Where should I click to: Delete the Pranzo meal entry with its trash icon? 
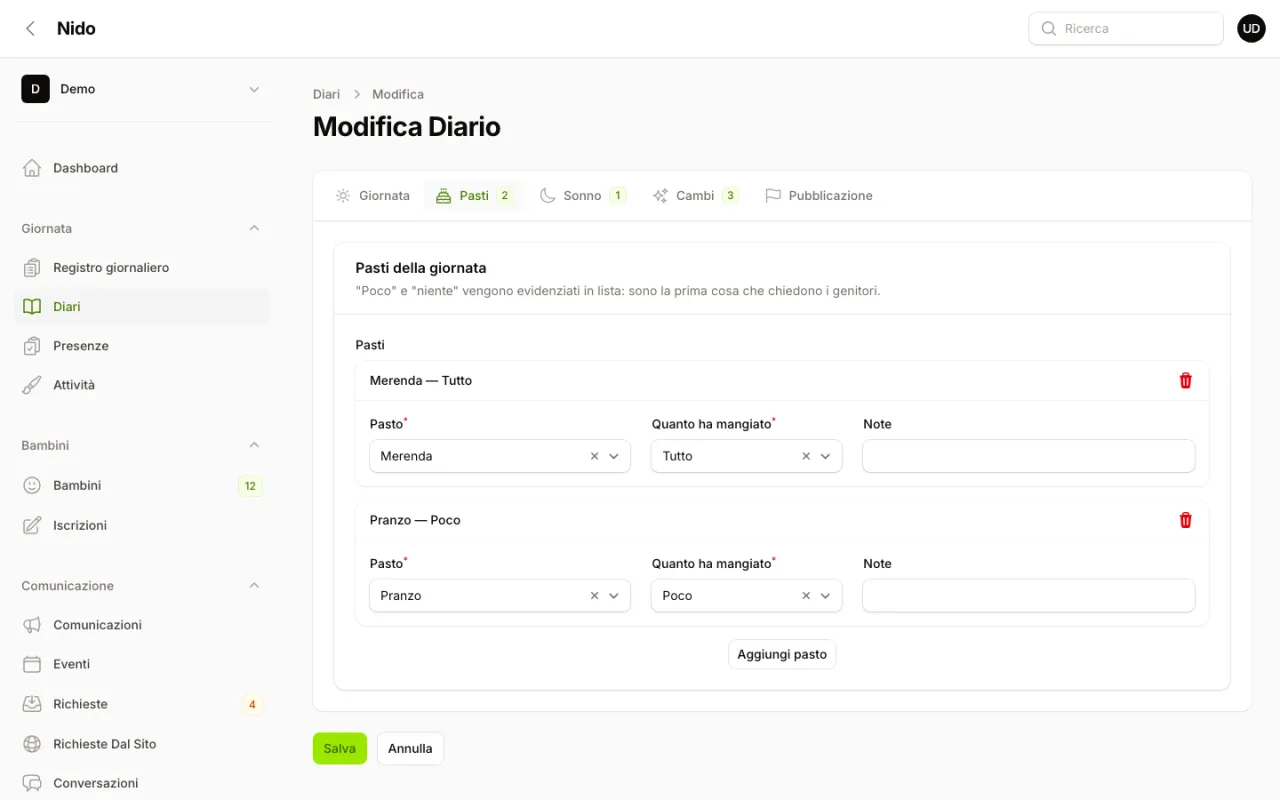[1185, 520]
